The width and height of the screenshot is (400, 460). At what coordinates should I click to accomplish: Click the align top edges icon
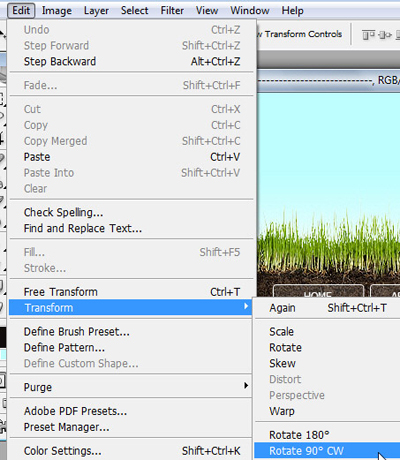(x=368, y=34)
